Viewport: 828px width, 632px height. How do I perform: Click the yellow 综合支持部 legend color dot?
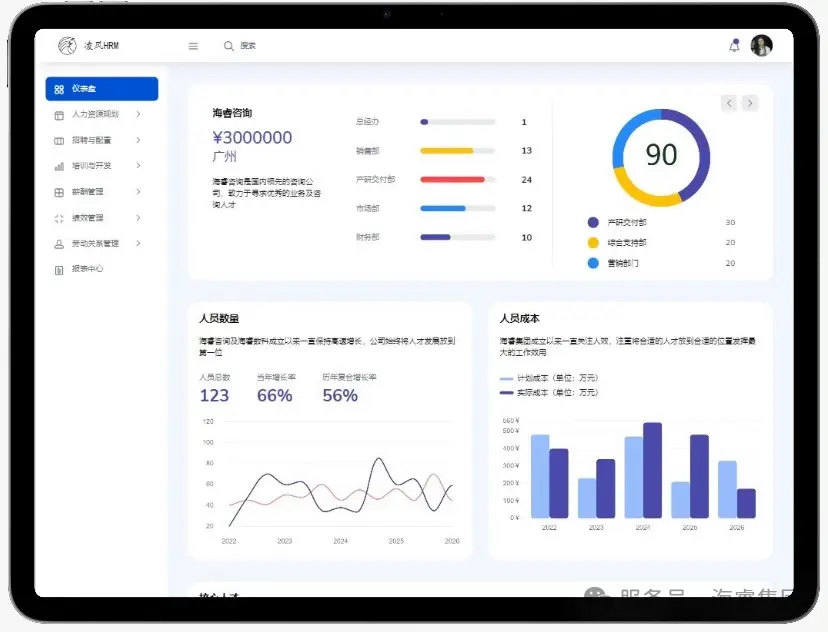pyautogui.click(x=593, y=242)
